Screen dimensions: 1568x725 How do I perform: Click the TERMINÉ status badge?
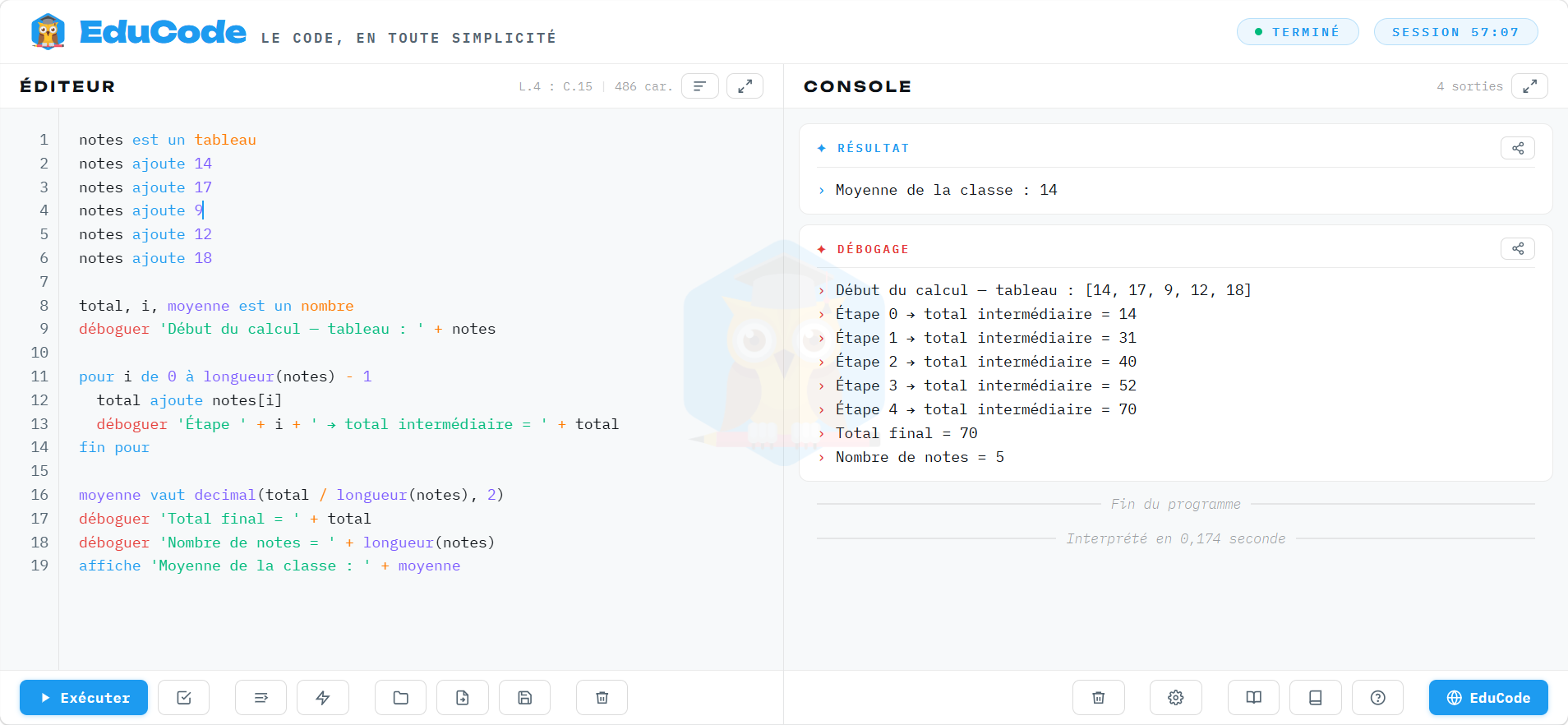[x=1298, y=32]
